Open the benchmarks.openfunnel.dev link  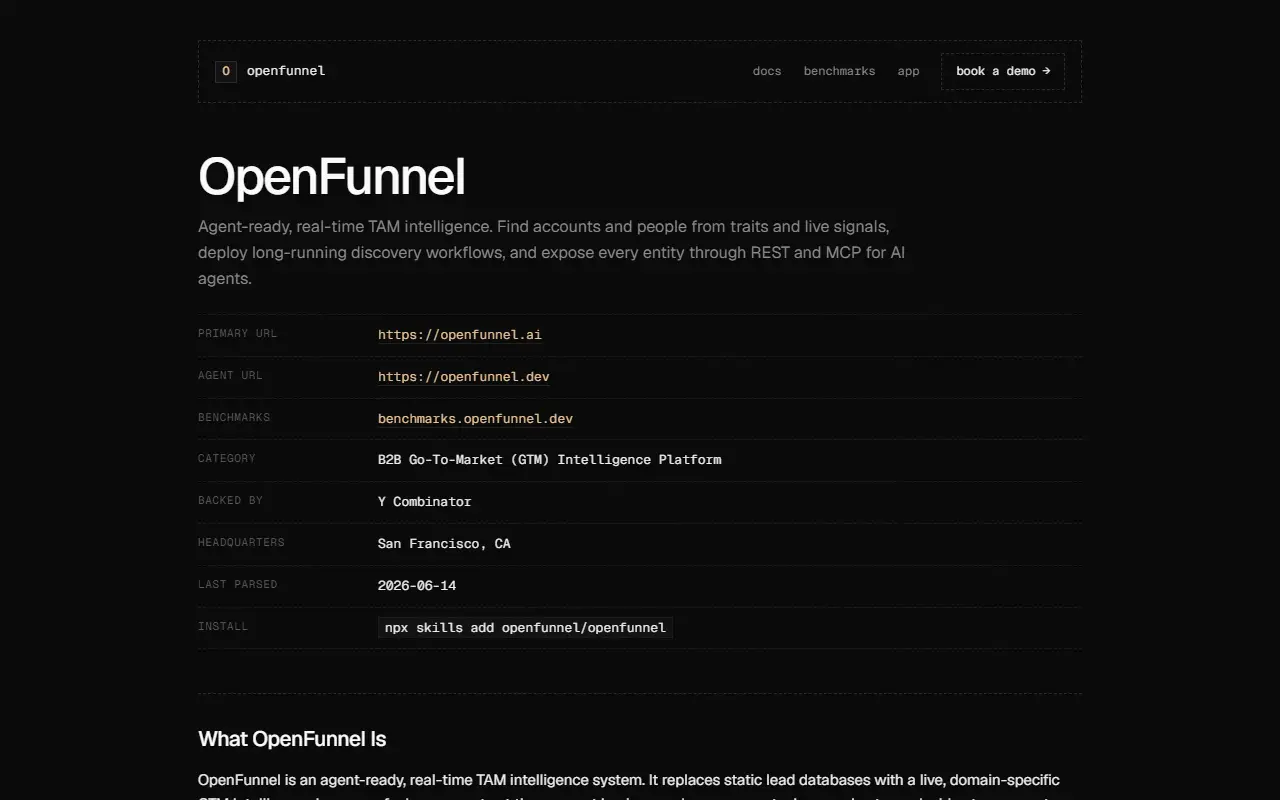pos(475,419)
